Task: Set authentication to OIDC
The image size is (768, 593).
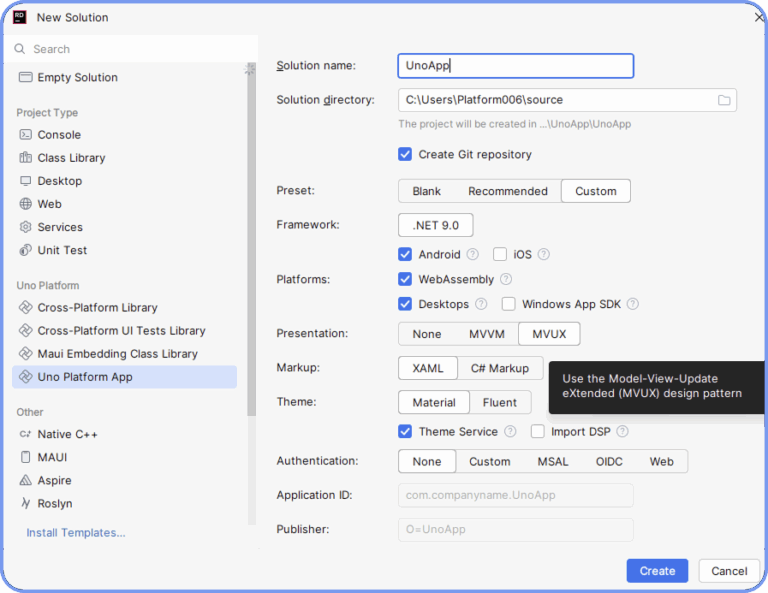Action: pyautogui.click(x=609, y=461)
